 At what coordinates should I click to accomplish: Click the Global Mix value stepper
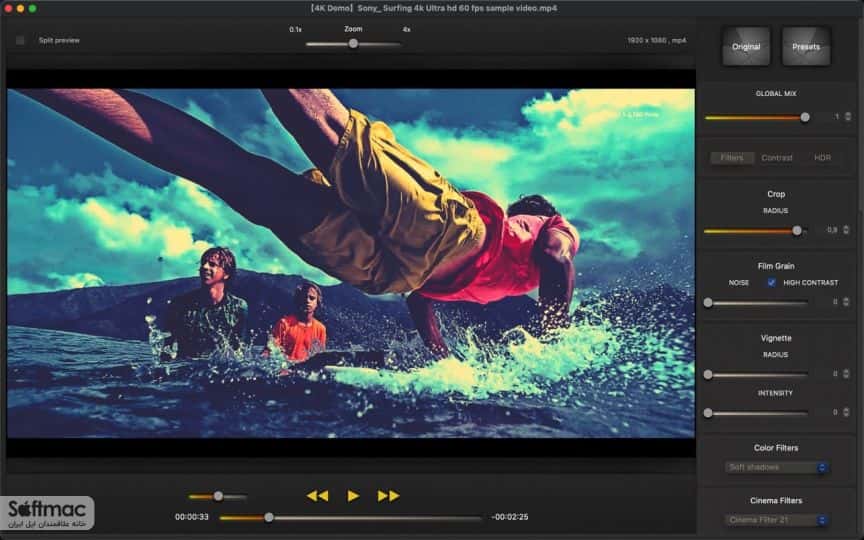tap(847, 116)
